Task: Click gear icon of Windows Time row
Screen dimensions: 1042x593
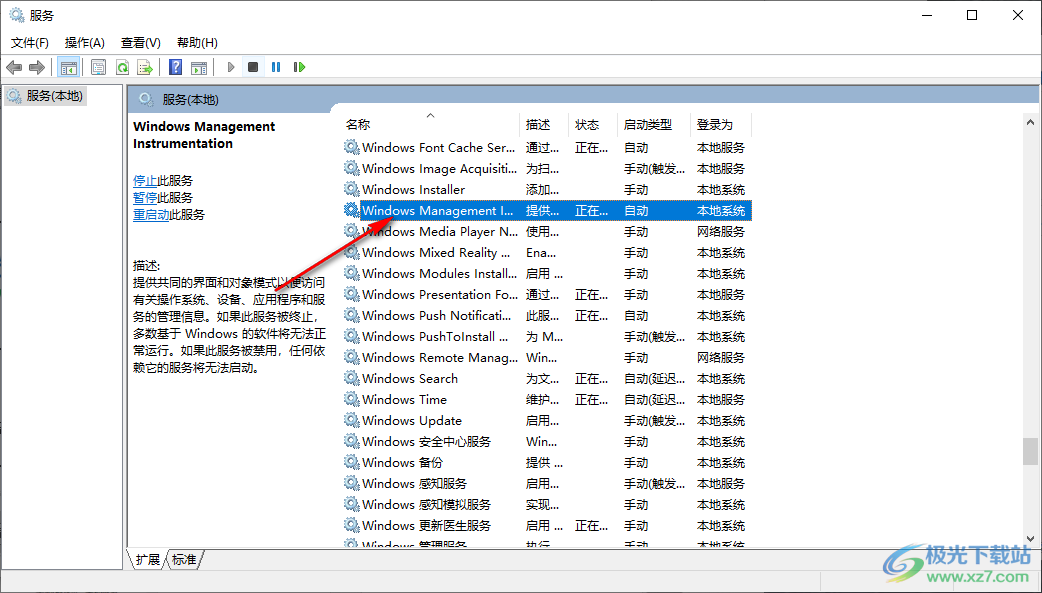Action: [x=352, y=400]
